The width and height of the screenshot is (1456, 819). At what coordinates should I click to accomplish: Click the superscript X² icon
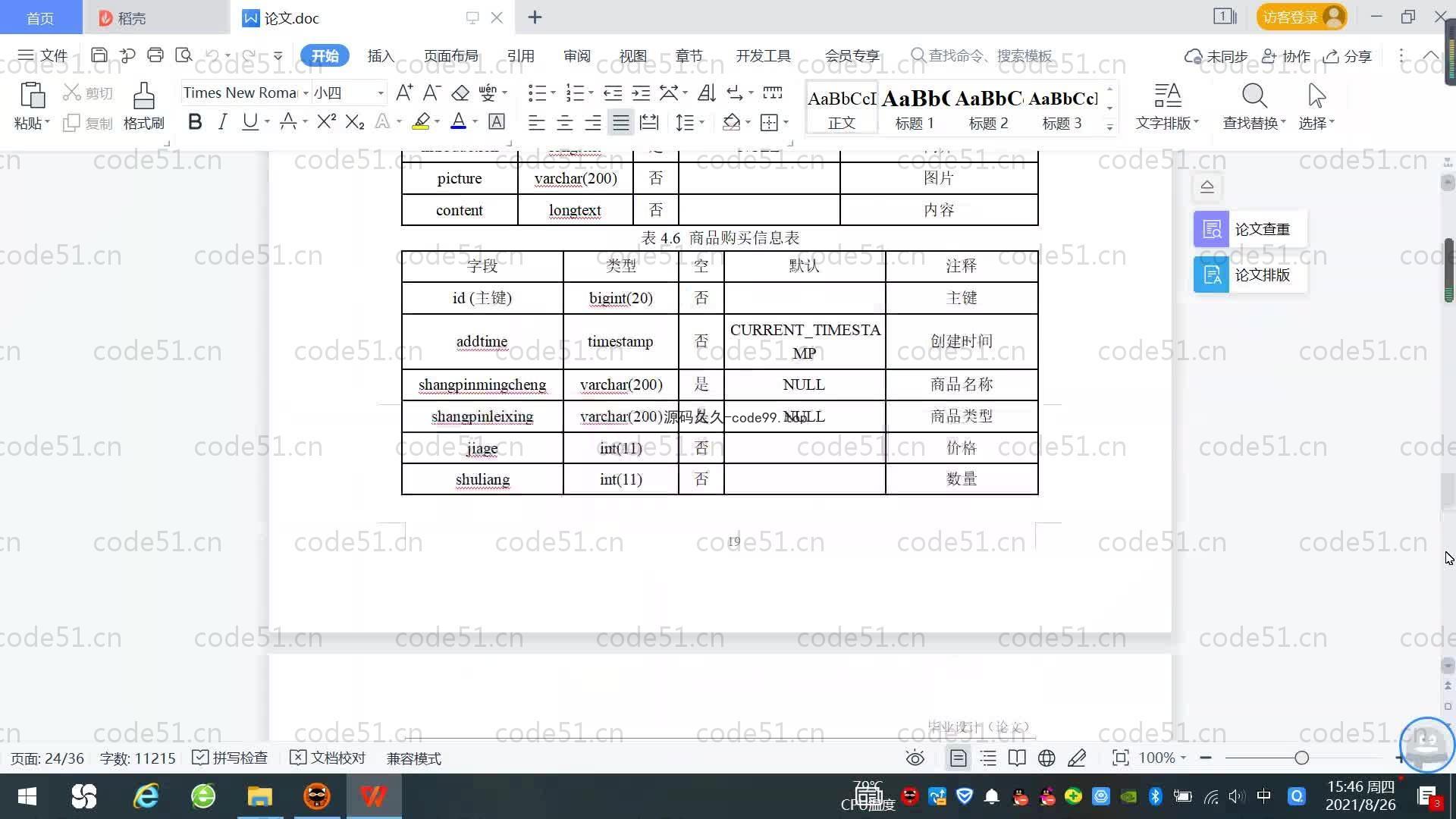pyautogui.click(x=326, y=122)
